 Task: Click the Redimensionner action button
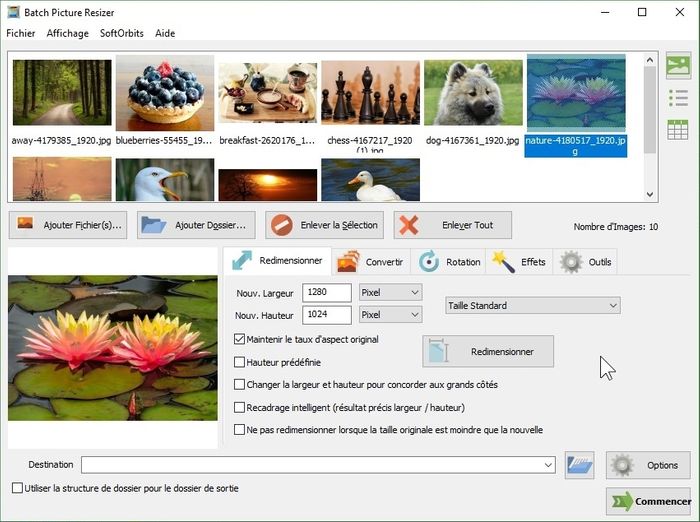point(488,352)
